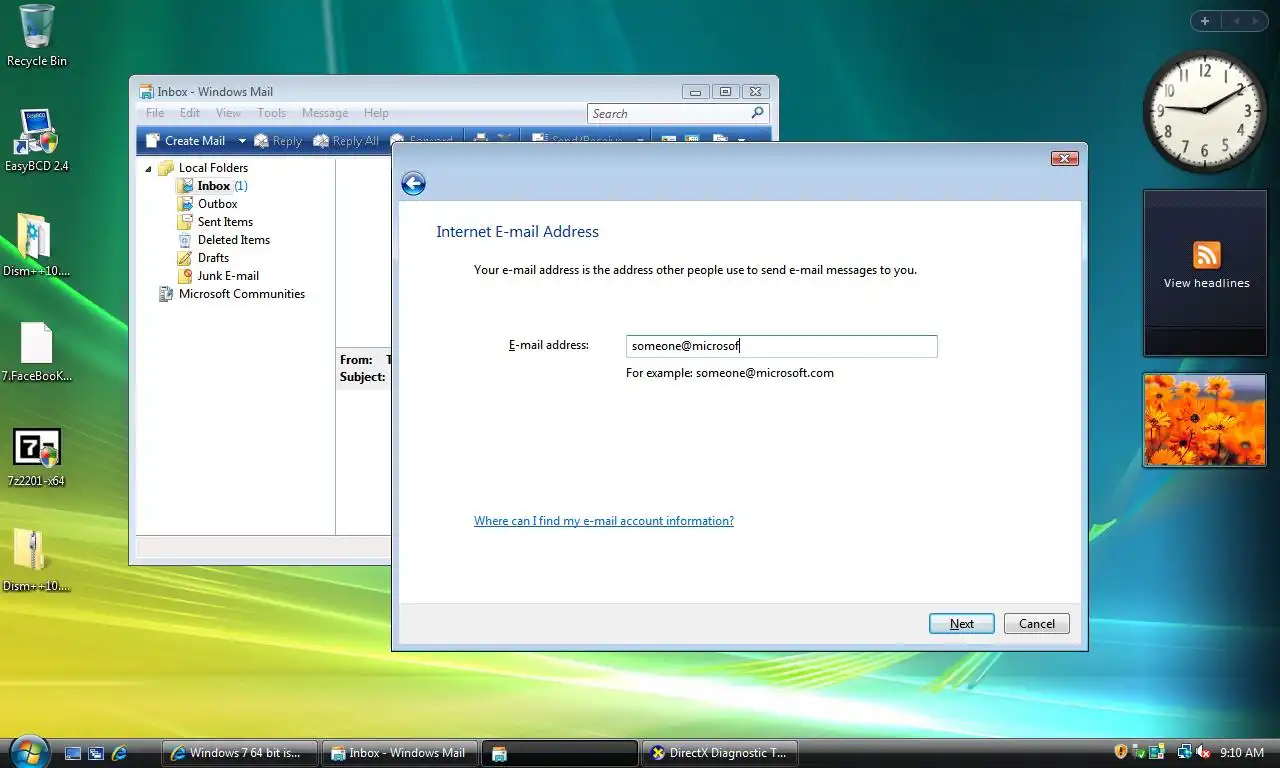1280x768 pixels.
Task: Click the Next button in the wizard
Action: click(x=961, y=623)
